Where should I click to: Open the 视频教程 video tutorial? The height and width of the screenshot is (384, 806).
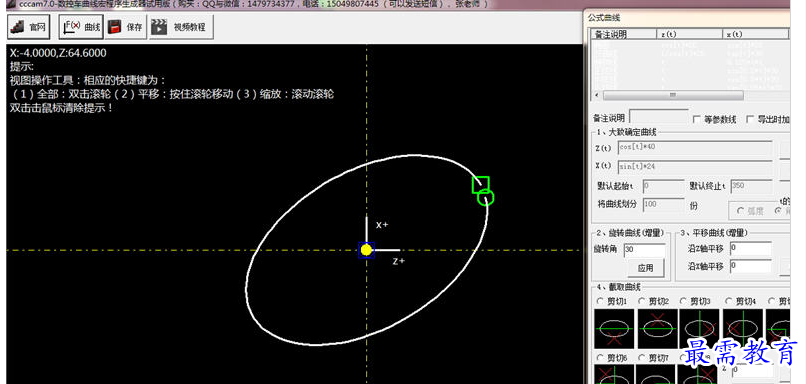point(181,27)
